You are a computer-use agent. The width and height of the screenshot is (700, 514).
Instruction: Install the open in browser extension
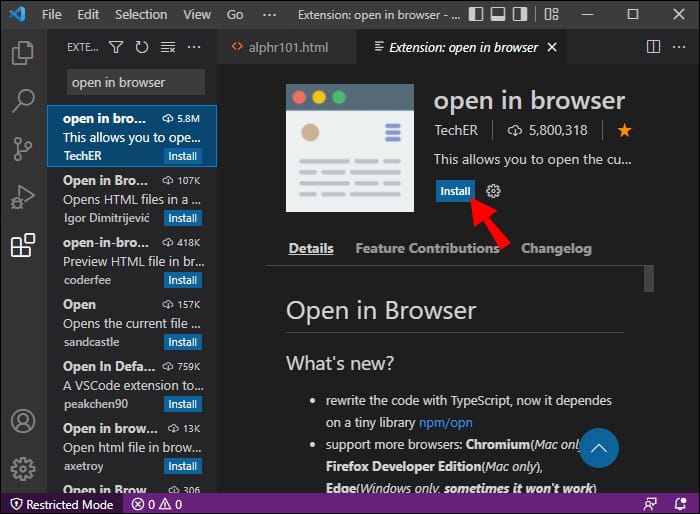coord(455,191)
